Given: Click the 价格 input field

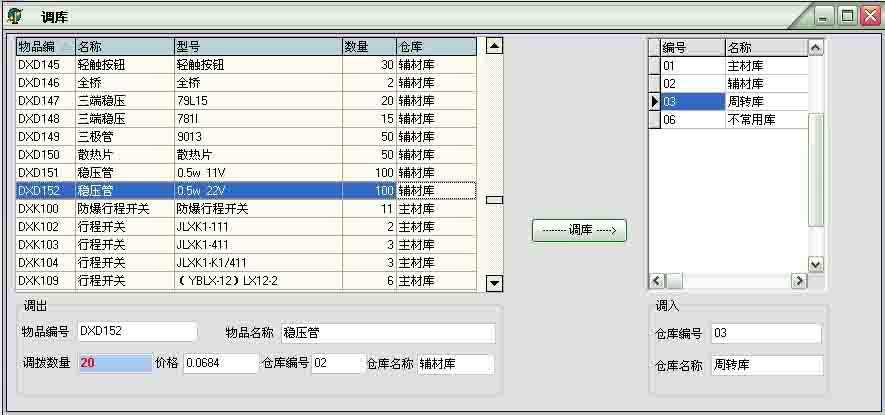Looking at the screenshot, I should coord(220,364).
